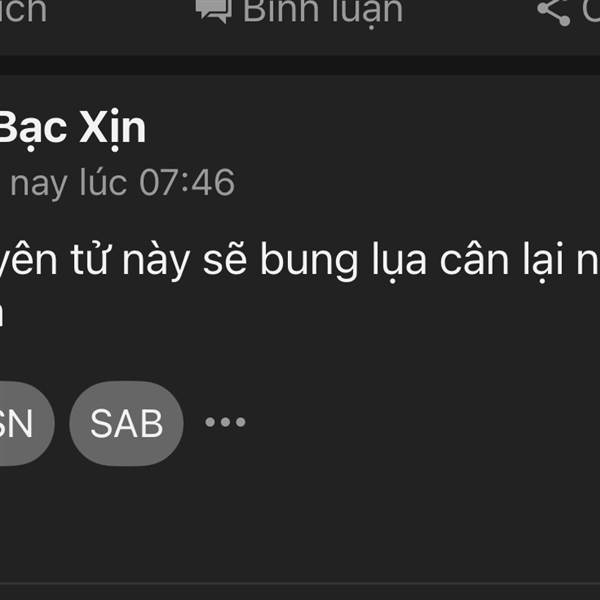Click the cut-off share label beside share icon

(591, 11)
